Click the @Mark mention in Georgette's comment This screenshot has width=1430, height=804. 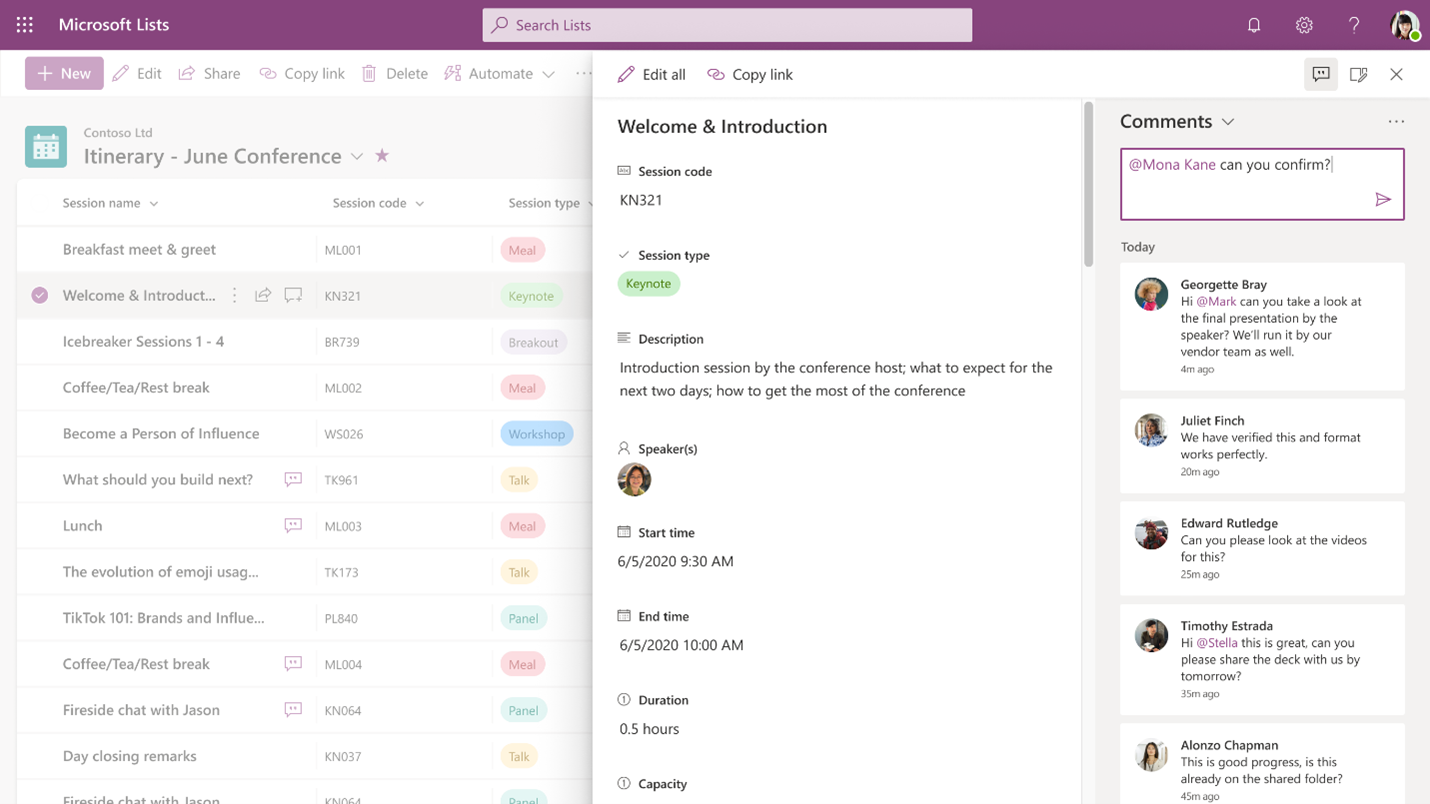[1216, 301]
